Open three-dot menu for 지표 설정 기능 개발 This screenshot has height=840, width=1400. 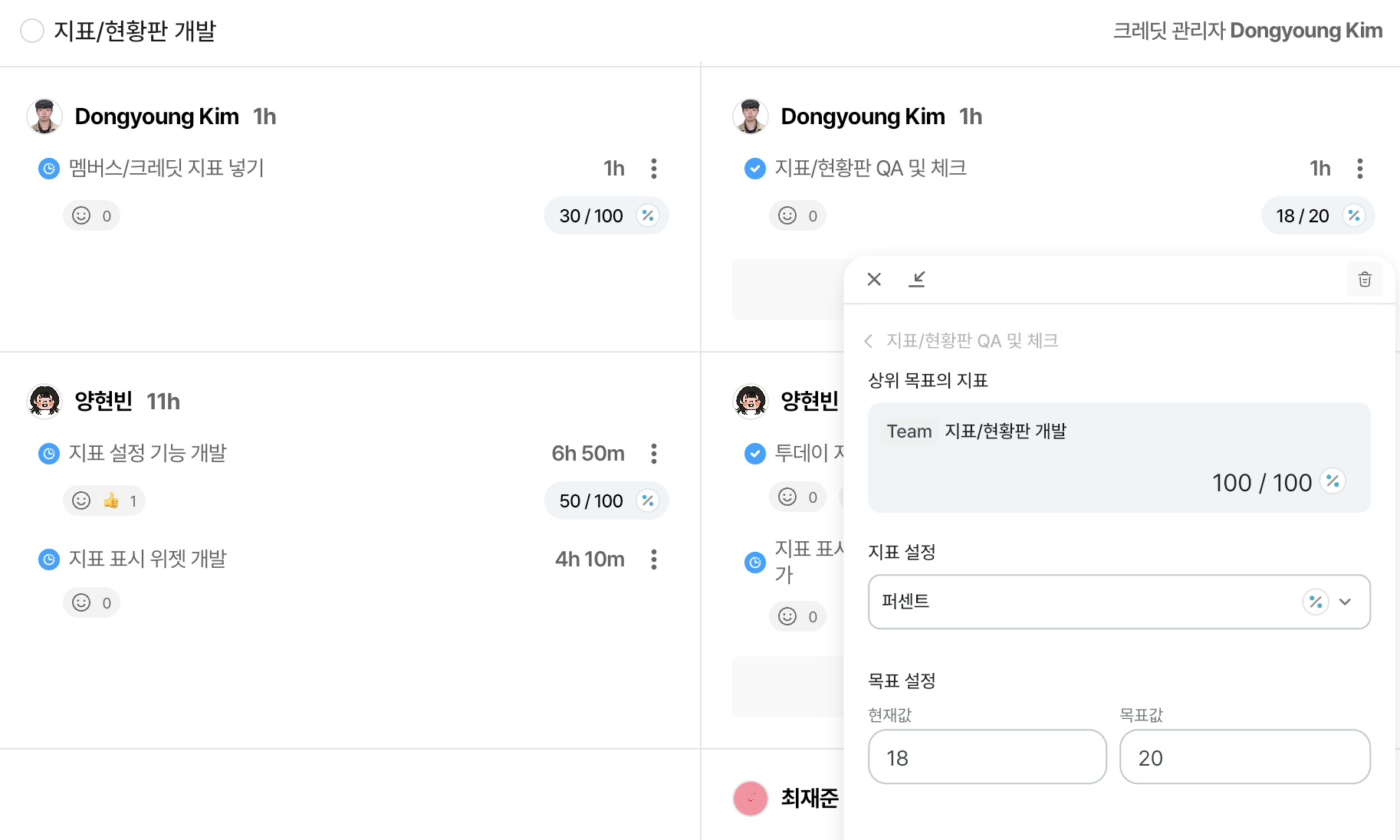[654, 454]
